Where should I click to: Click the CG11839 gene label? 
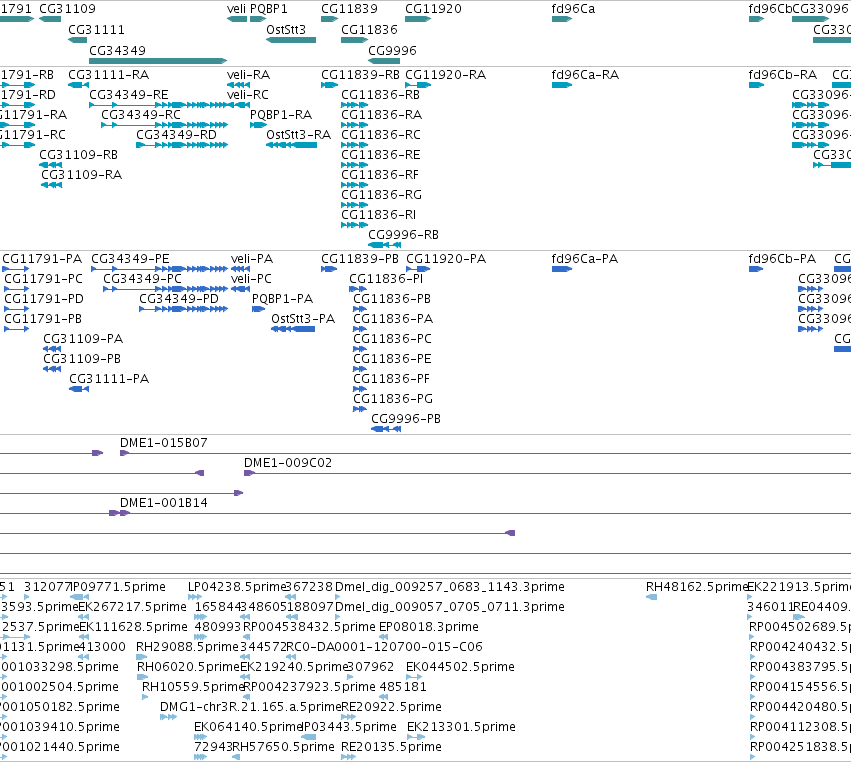tap(349, 9)
